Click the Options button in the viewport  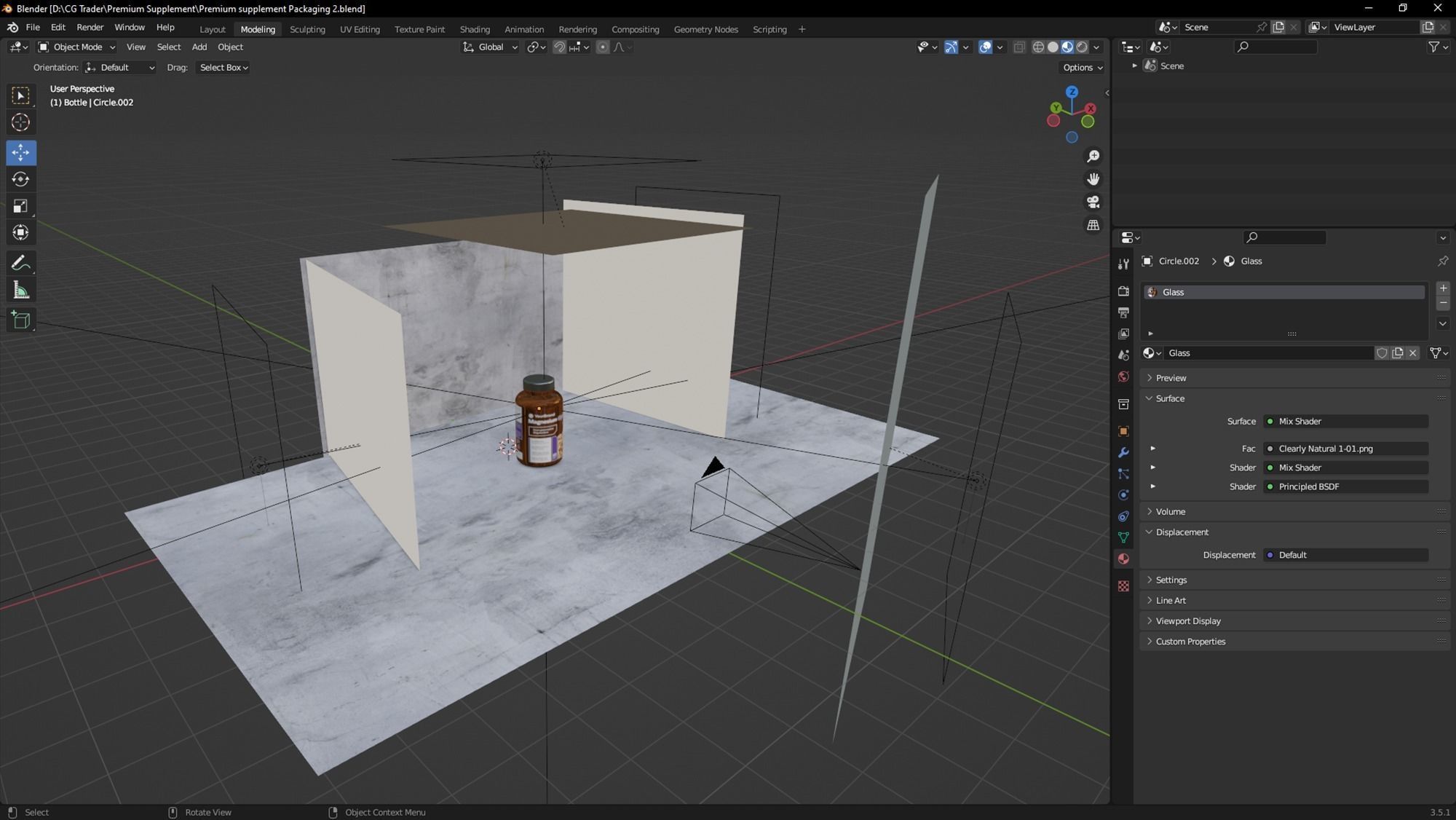point(1082,67)
